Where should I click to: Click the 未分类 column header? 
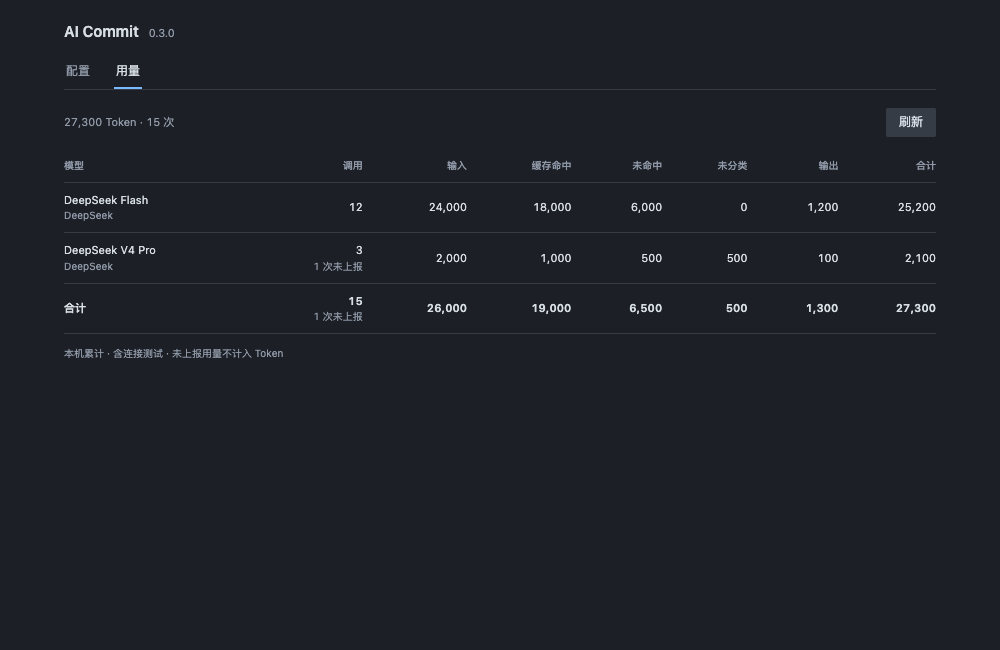click(732, 165)
